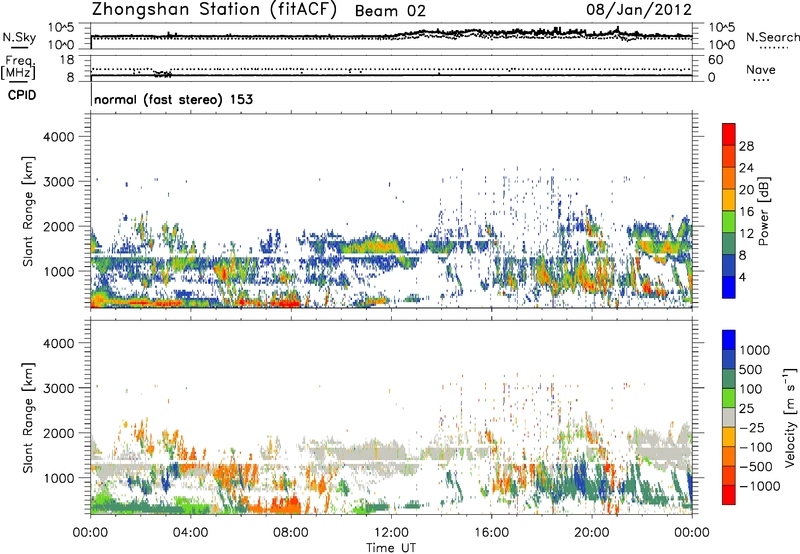Click "Slant Range [km]" label of velocity panel
The height and width of the screenshot is (554, 800).
(x=29, y=417)
